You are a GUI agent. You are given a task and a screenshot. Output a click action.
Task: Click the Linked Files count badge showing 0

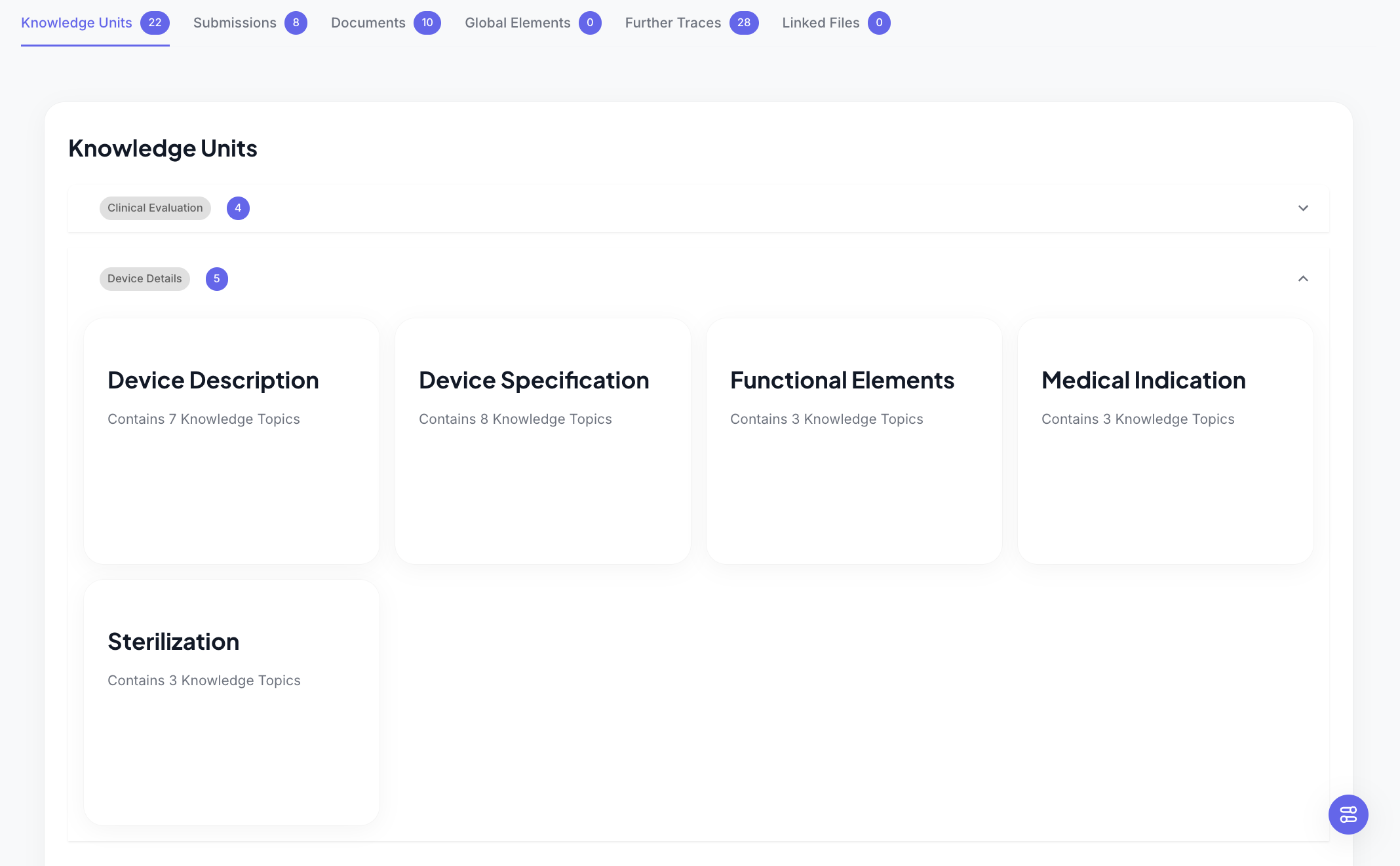pyautogui.click(x=879, y=22)
